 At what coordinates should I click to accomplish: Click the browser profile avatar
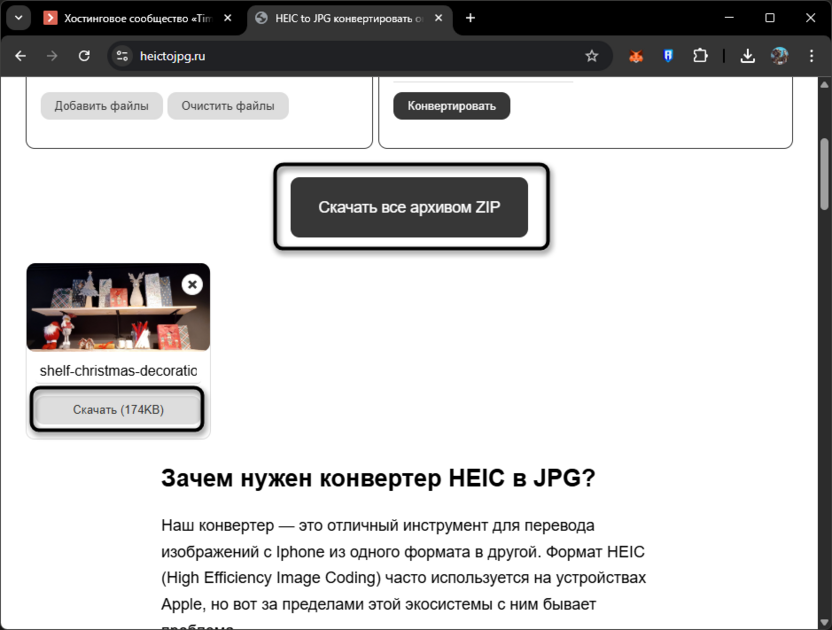point(780,56)
